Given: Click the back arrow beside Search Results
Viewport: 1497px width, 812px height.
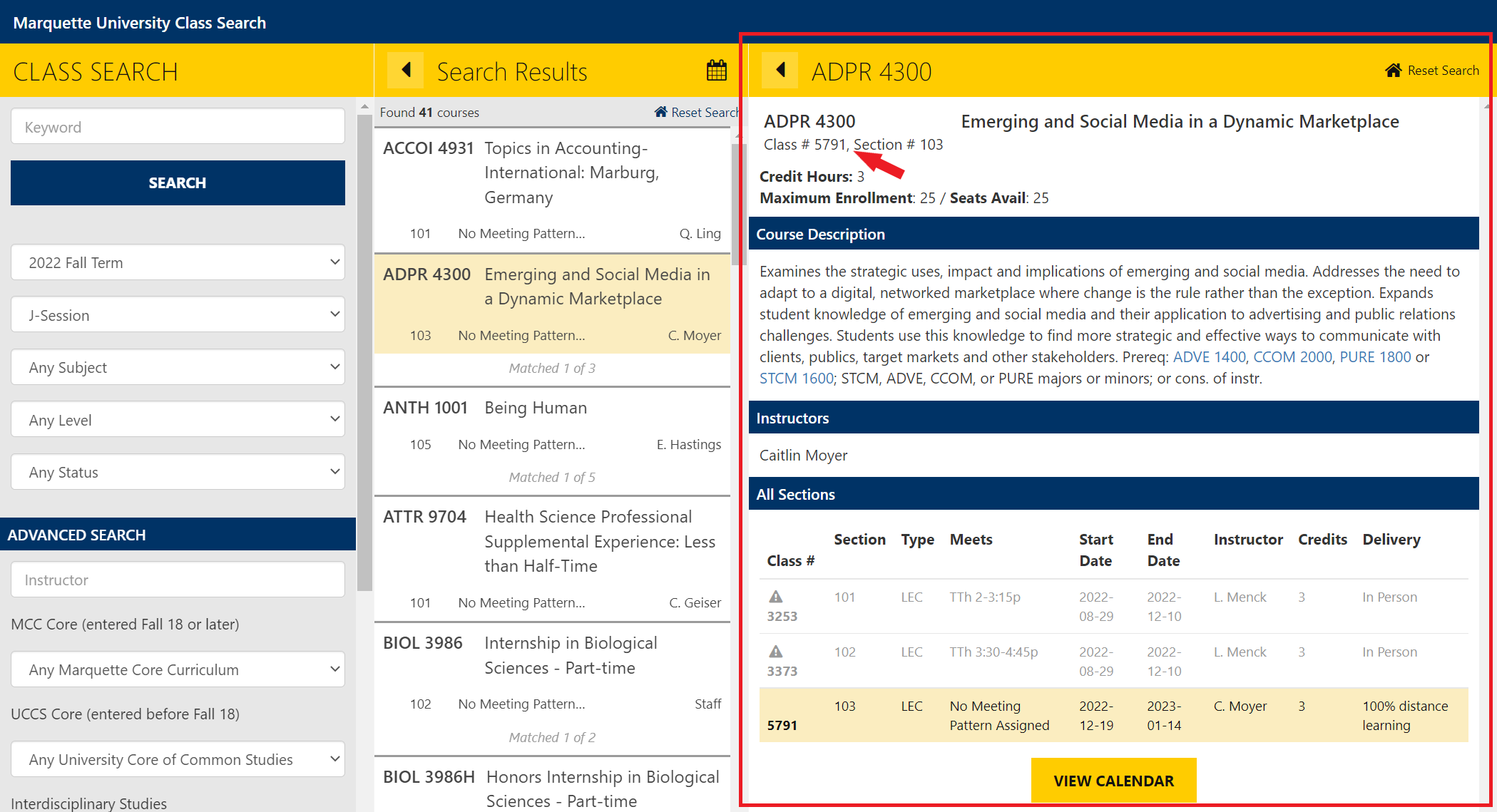Looking at the screenshot, I should [406, 71].
